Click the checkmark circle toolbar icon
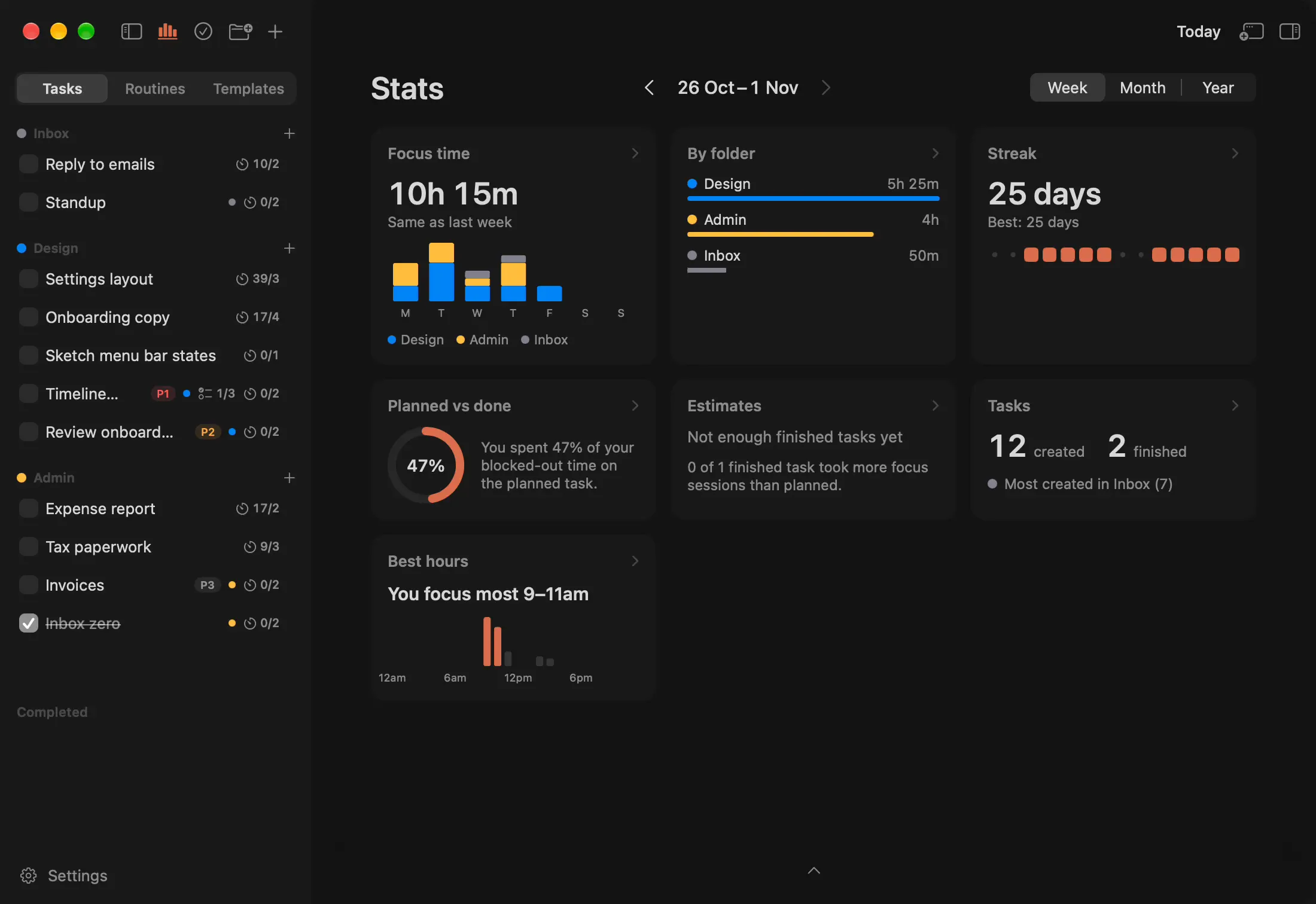 [x=203, y=31]
